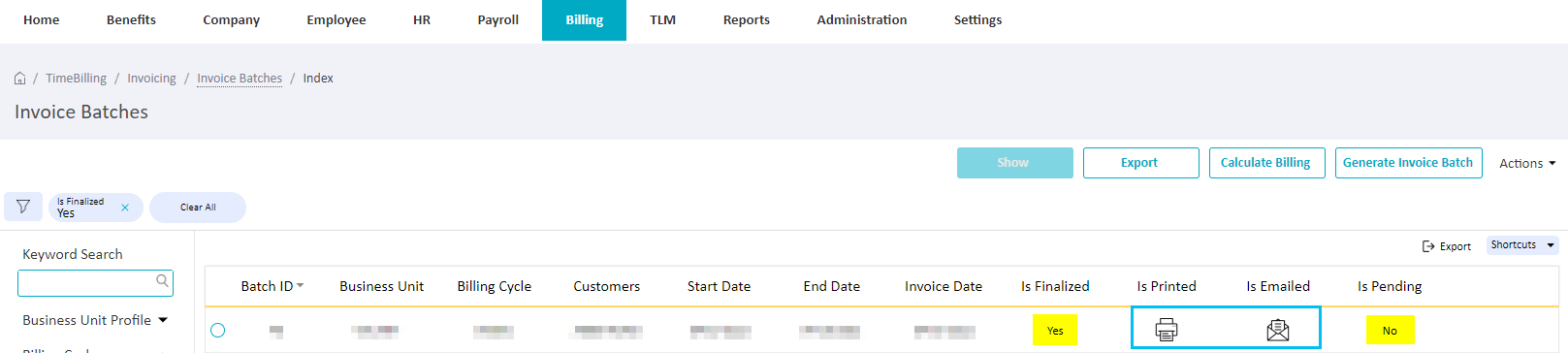Click the Billing Cycle column header

(x=495, y=286)
